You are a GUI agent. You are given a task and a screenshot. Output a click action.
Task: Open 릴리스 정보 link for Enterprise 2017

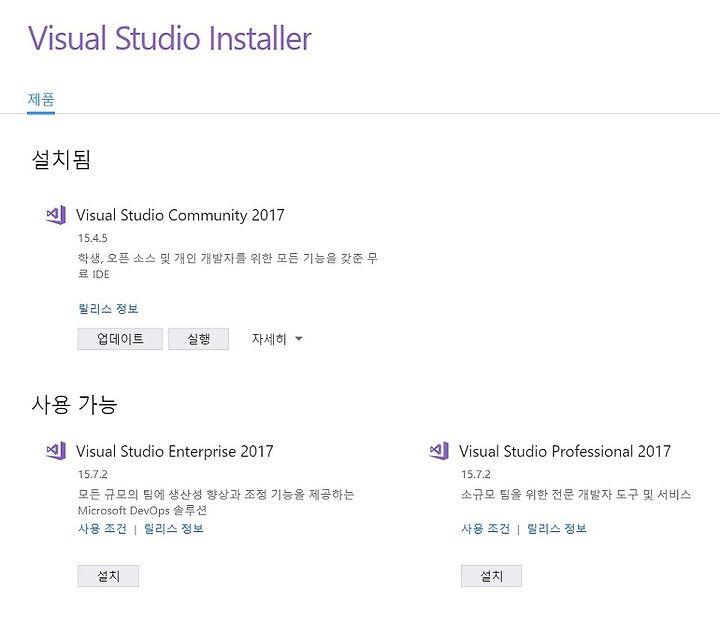pyautogui.click(x=174, y=529)
